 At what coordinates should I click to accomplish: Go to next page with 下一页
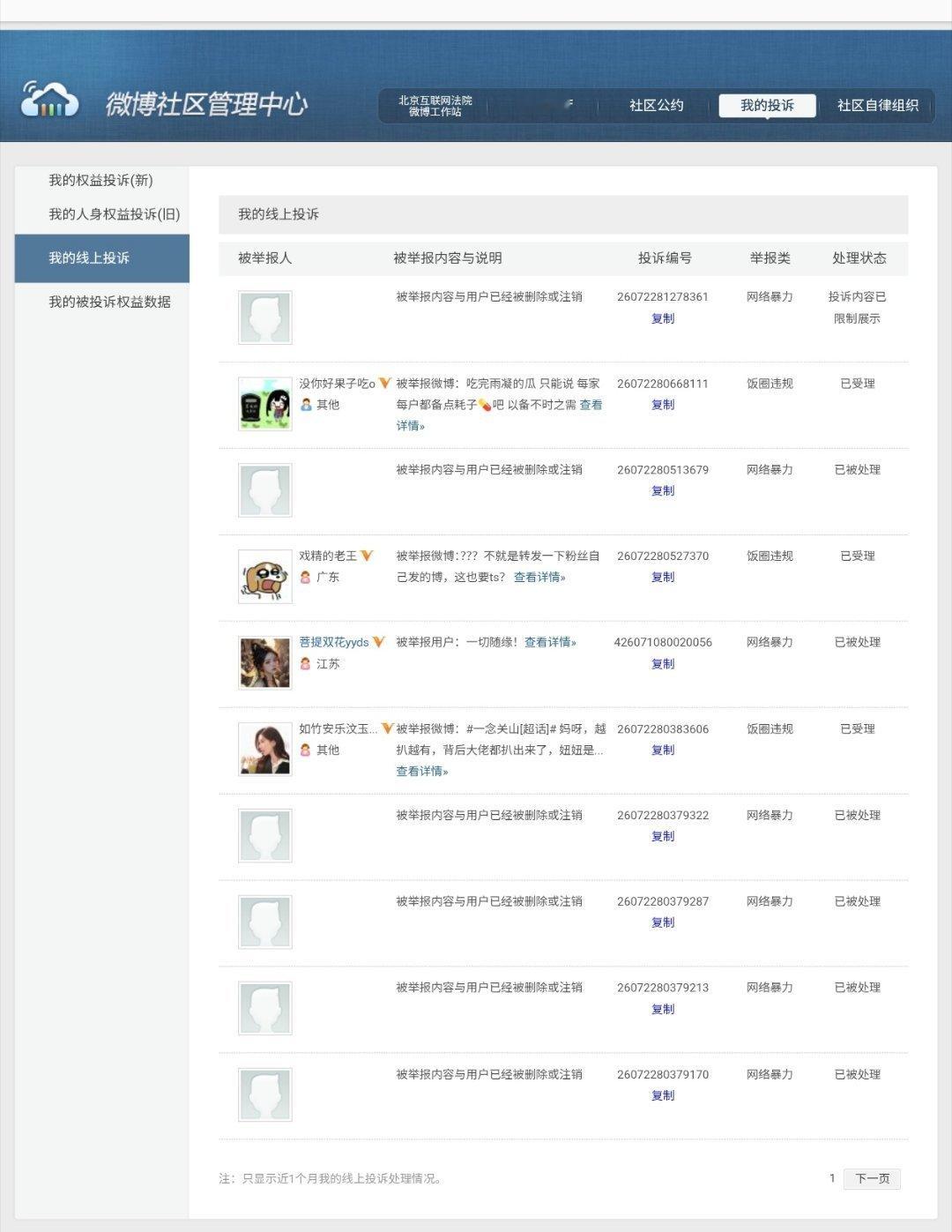872,1178
